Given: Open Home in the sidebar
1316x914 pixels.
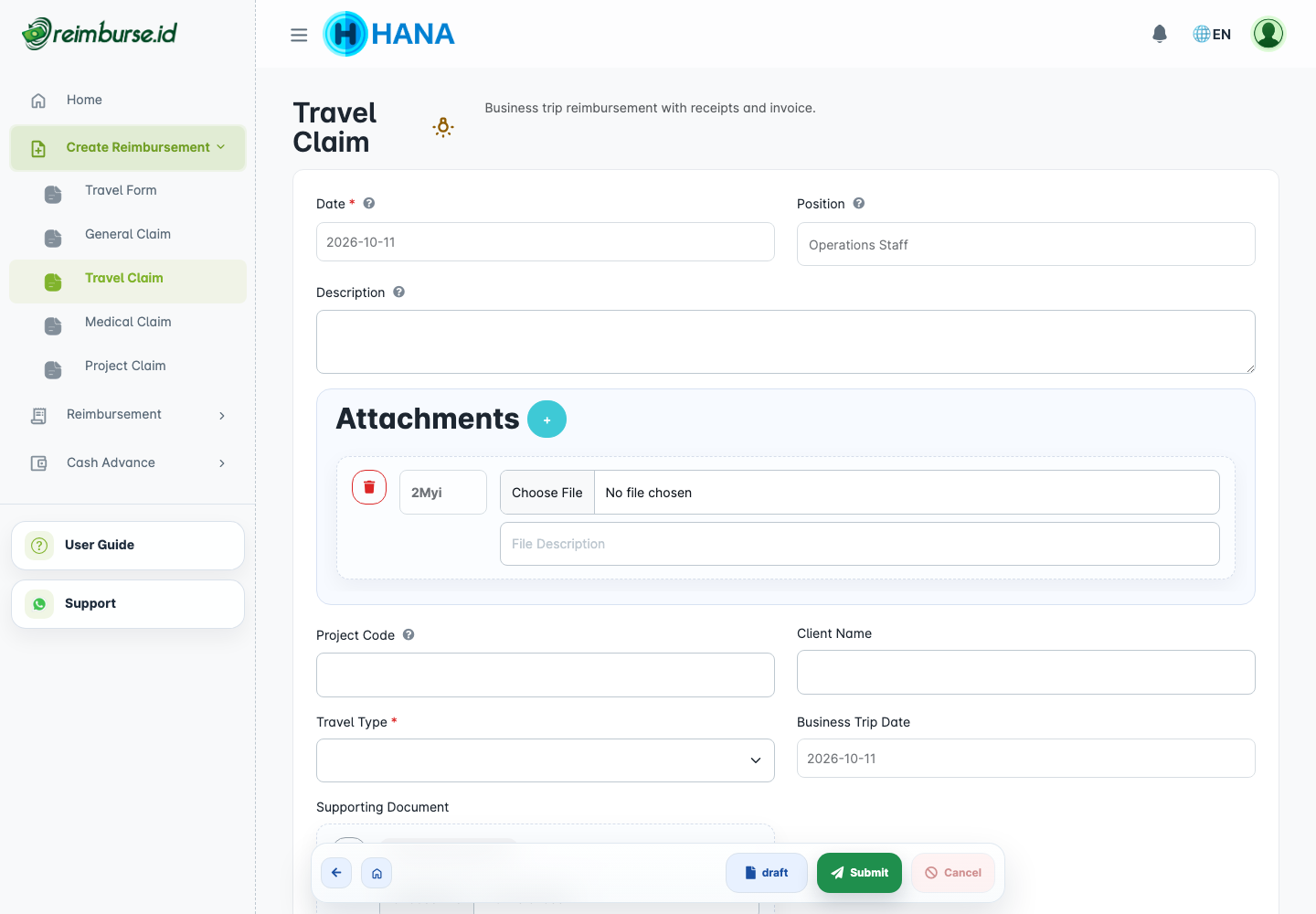Looking at the screenshot, I should pos(128,100).
